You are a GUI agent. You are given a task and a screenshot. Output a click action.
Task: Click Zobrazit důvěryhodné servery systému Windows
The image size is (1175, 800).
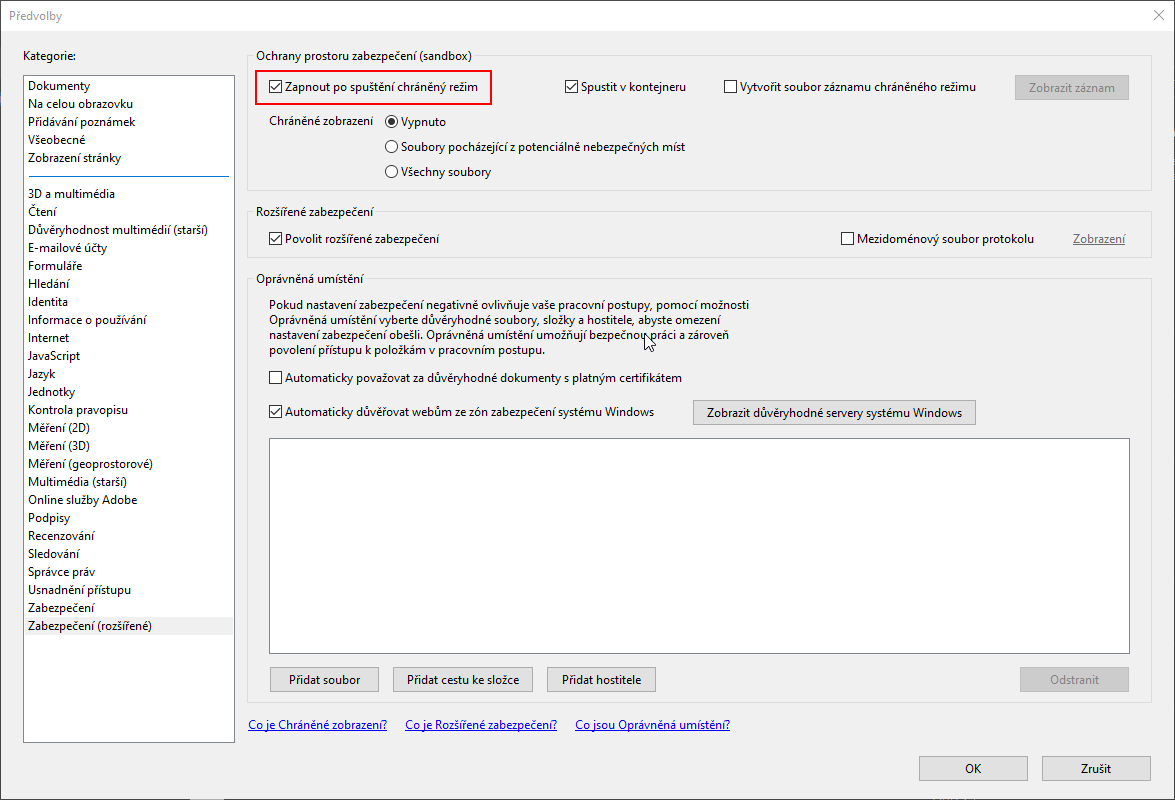tap(834, 413)
